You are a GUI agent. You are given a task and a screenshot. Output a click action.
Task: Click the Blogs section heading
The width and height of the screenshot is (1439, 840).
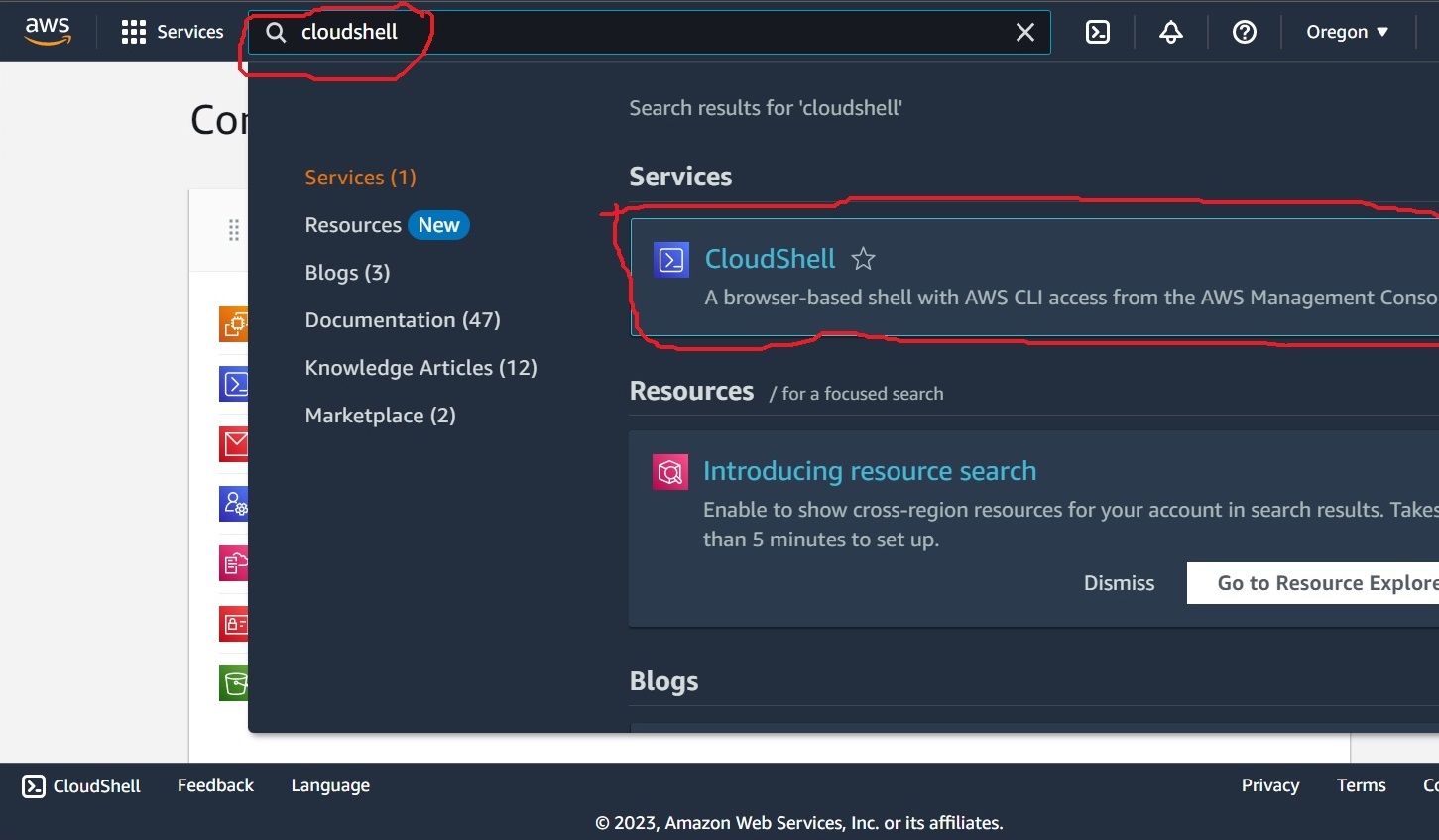coord(663,682)
